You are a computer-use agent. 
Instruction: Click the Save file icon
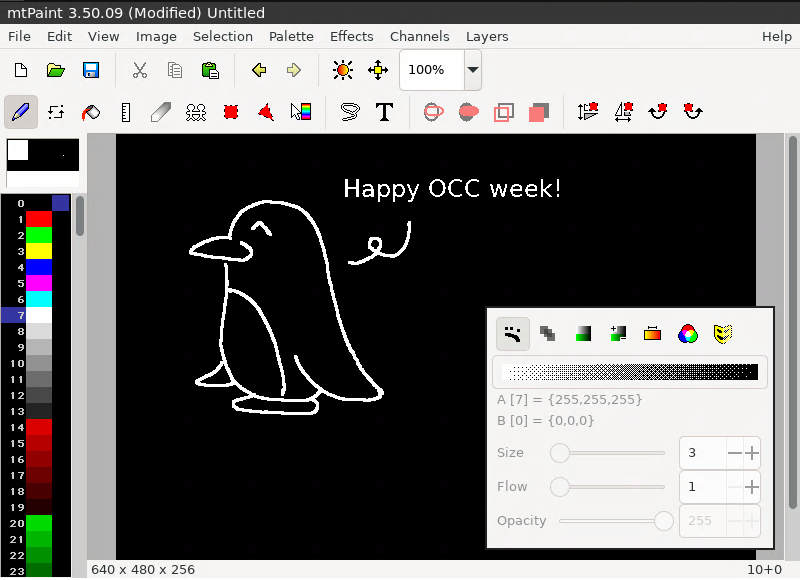click(x=90, y=70)
